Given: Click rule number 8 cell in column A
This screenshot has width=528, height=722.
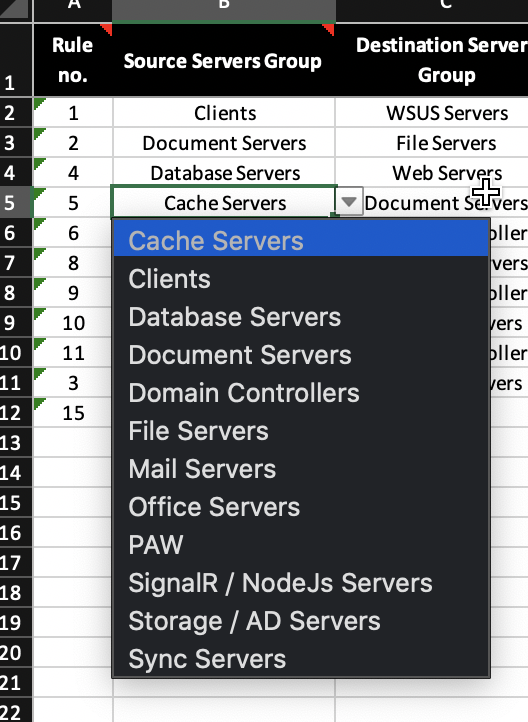Looking at the screenshot, I should click(x=73, y=262).
